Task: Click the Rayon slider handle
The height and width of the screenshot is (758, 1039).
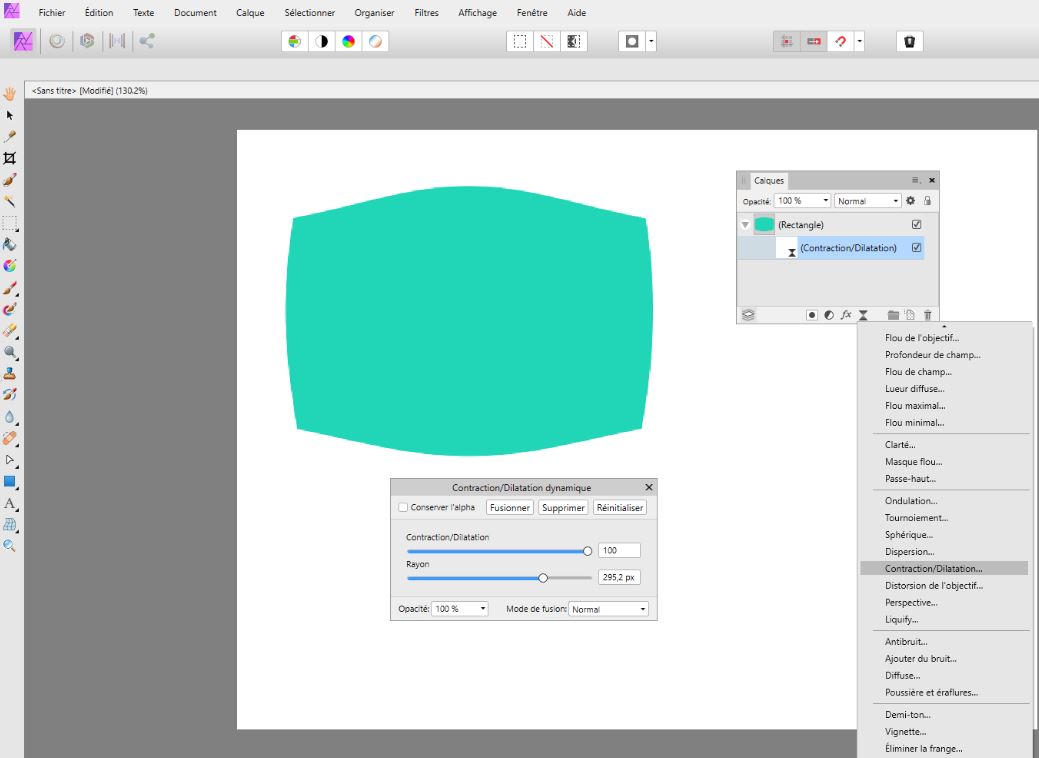Action: (543, 578)
